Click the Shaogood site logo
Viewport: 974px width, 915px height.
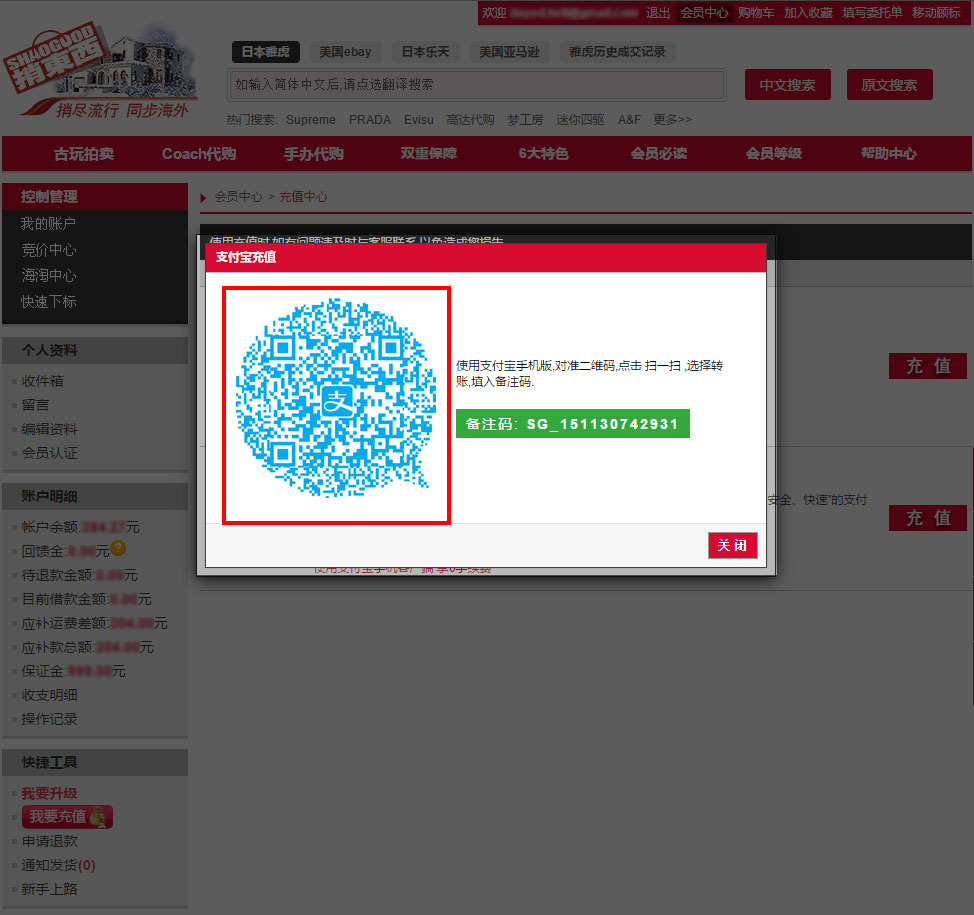(101, 71)
